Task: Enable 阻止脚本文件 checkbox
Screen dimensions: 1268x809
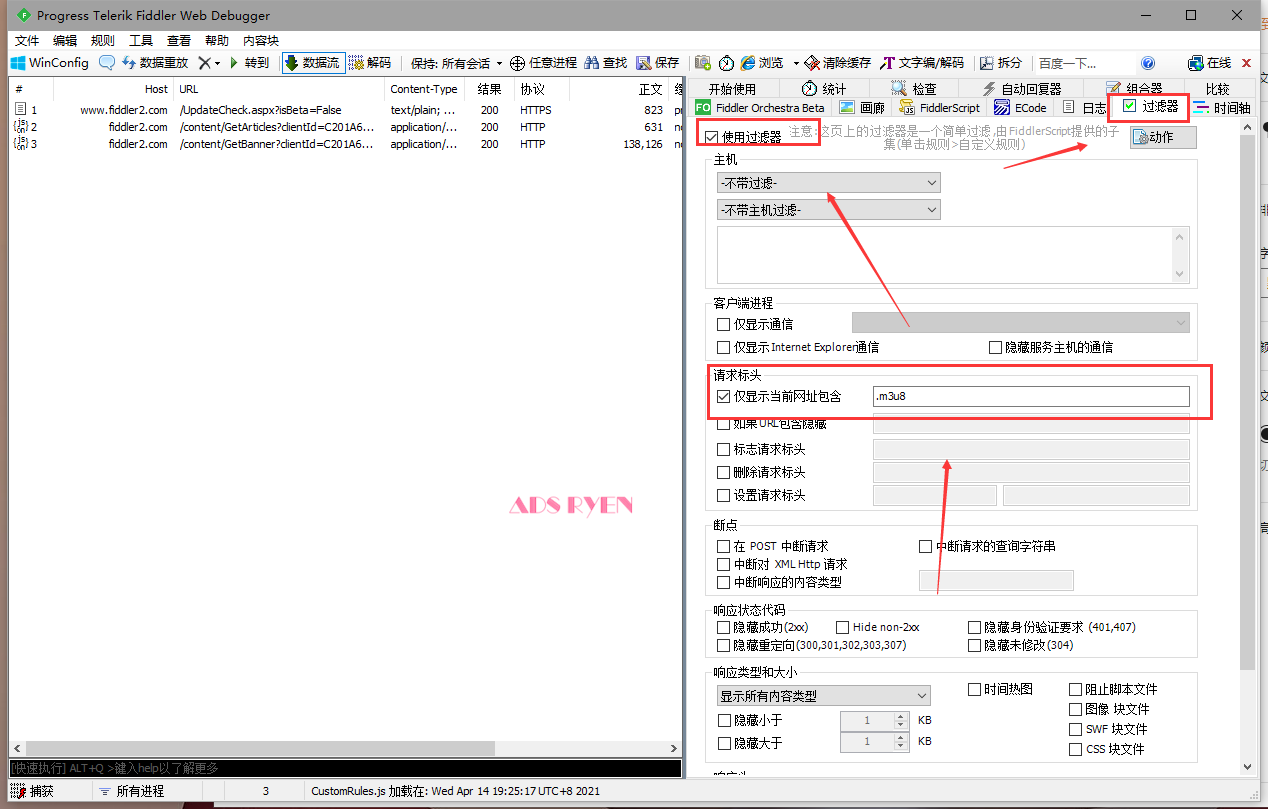Action: (1076, 689)
